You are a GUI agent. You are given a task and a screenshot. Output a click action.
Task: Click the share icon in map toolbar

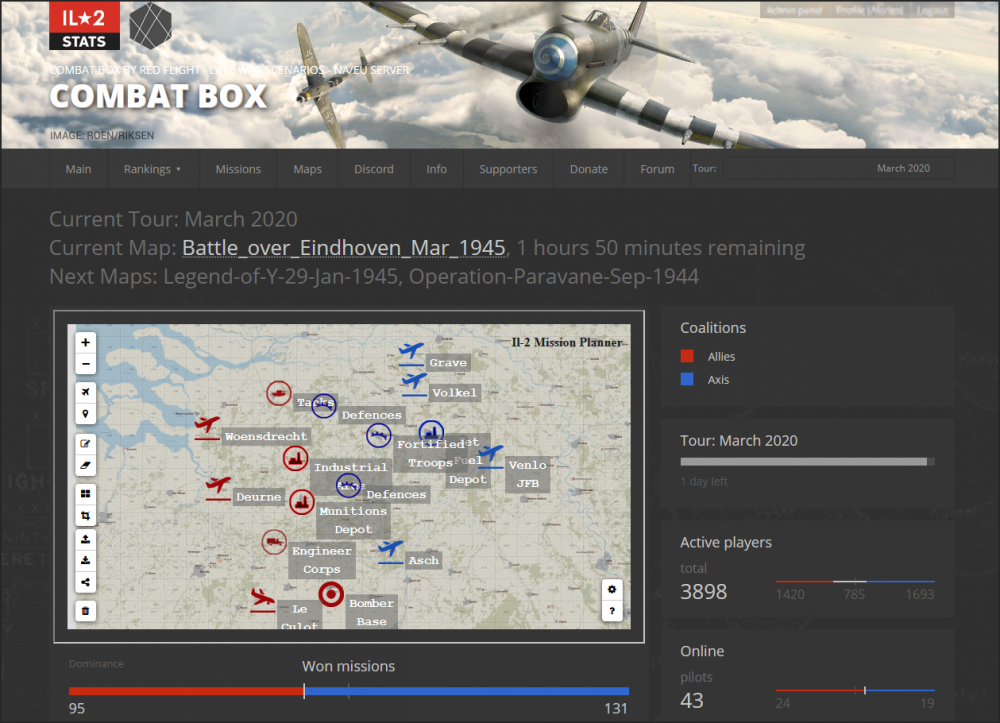[x=85, y=582]
